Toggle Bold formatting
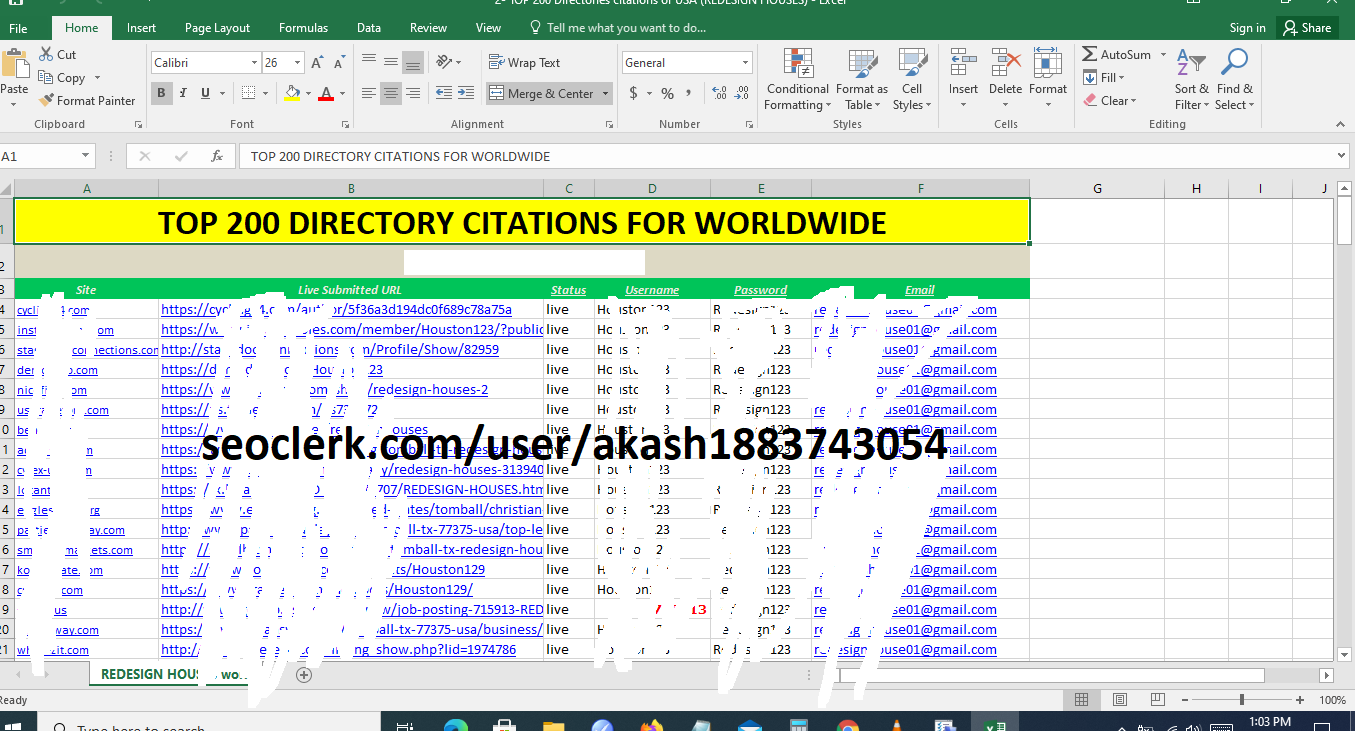 point(161,93)
